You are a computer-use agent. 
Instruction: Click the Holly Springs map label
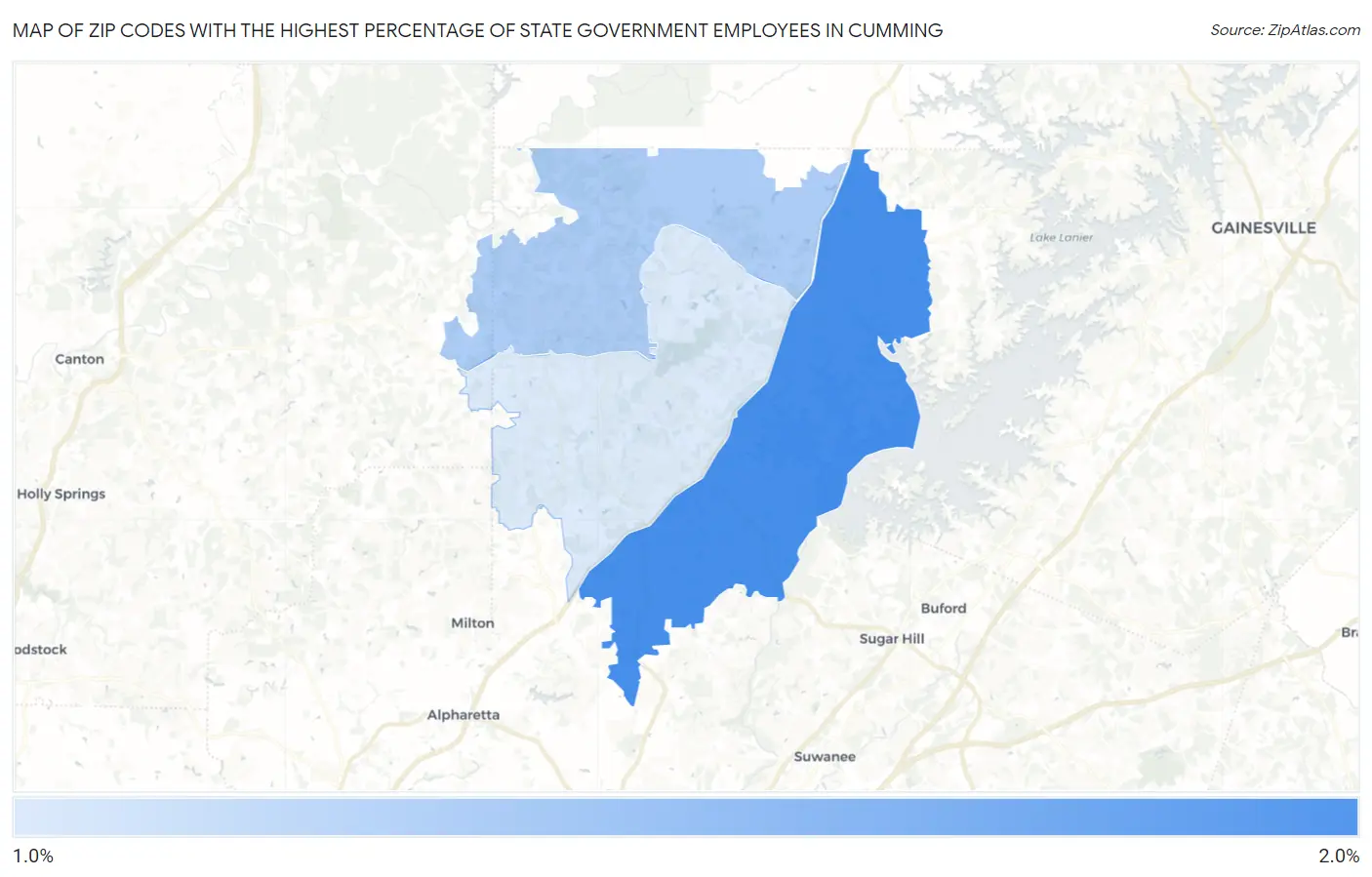(x=61, y=494)
